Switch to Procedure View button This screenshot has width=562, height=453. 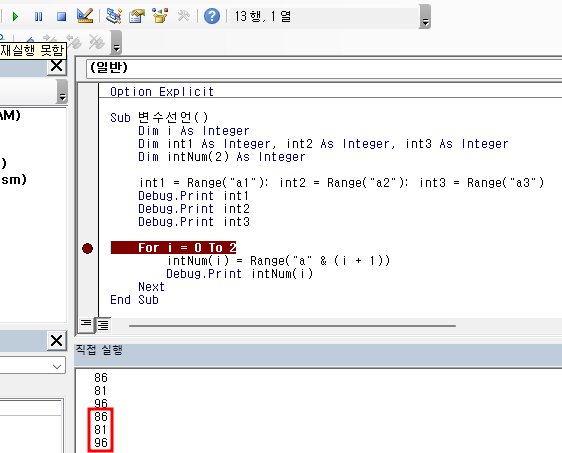coord(86,324)
